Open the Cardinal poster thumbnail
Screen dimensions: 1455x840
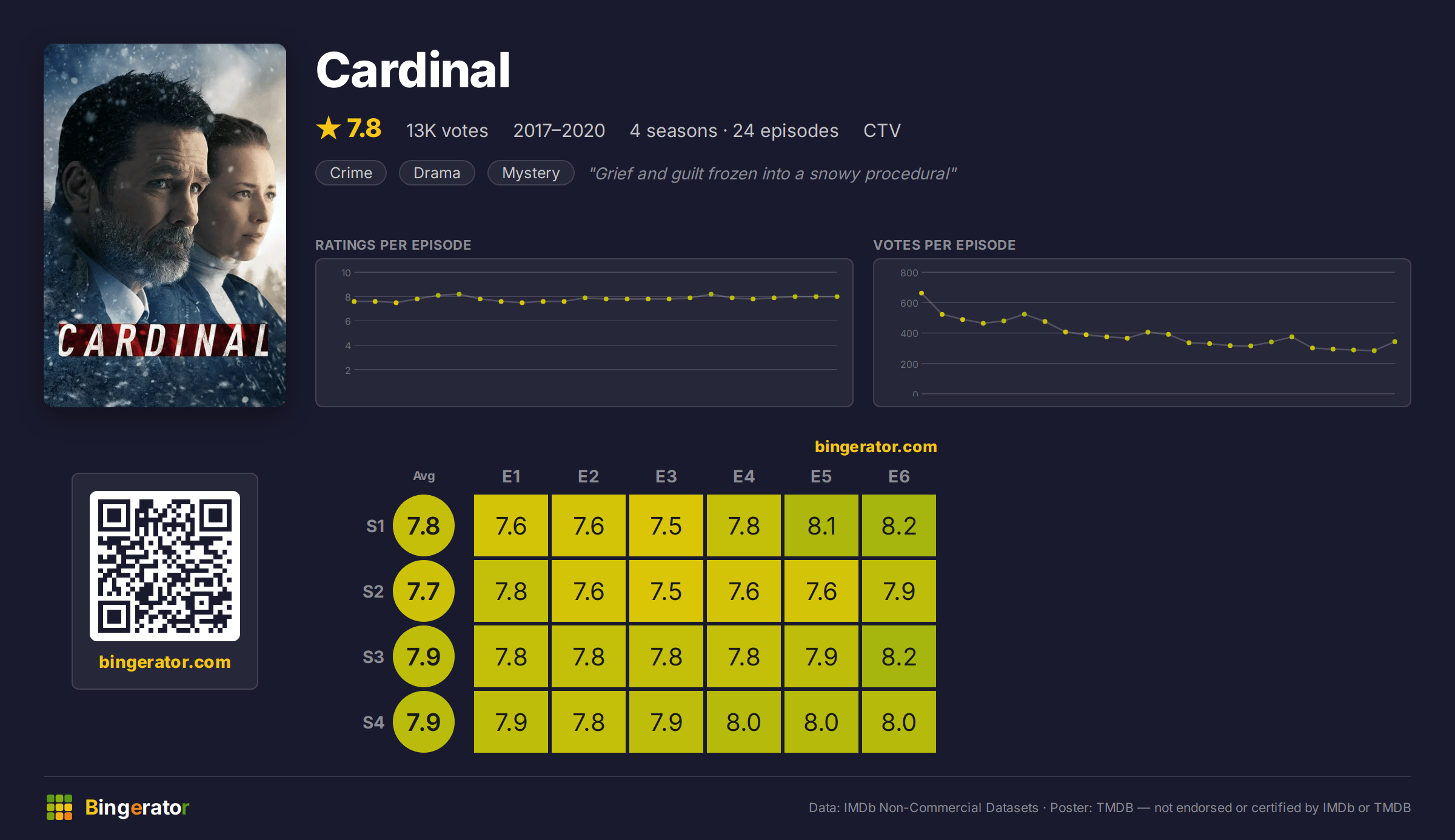click(165, 225)
